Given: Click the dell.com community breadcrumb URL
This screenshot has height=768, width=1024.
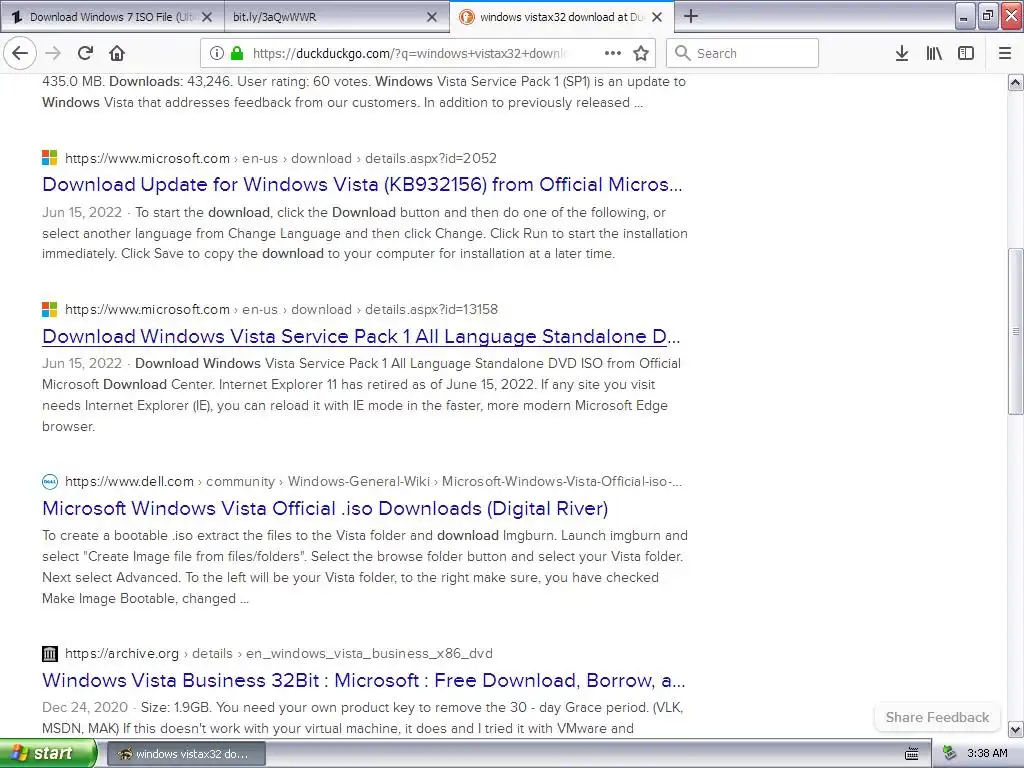Looking at the screenshot, I should click(x=374, y=482).
